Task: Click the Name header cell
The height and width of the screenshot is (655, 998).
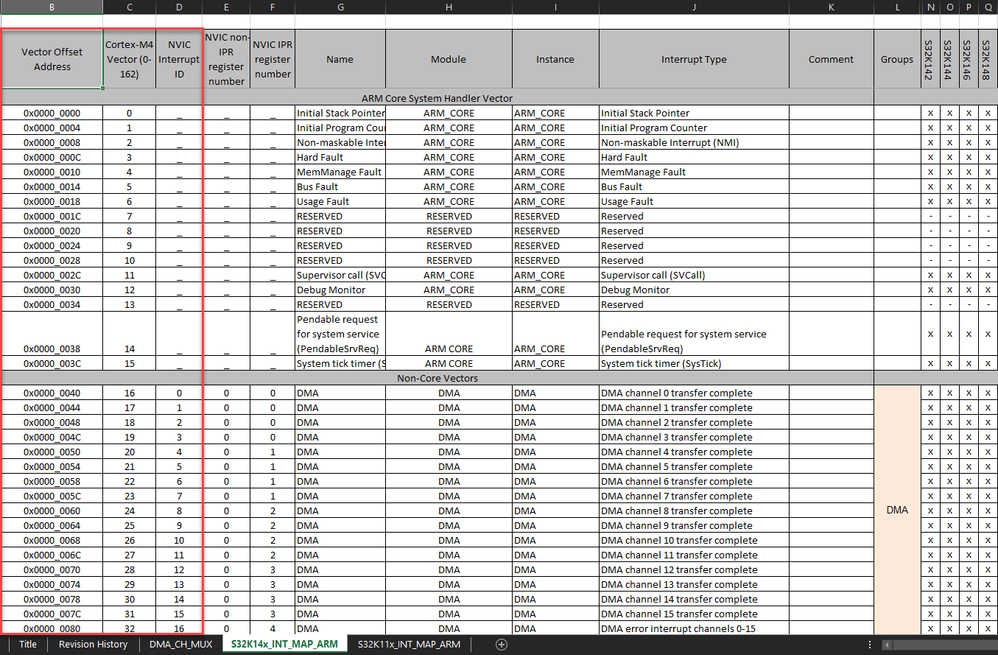Action: pyautogui.click(x=340, y=59)
